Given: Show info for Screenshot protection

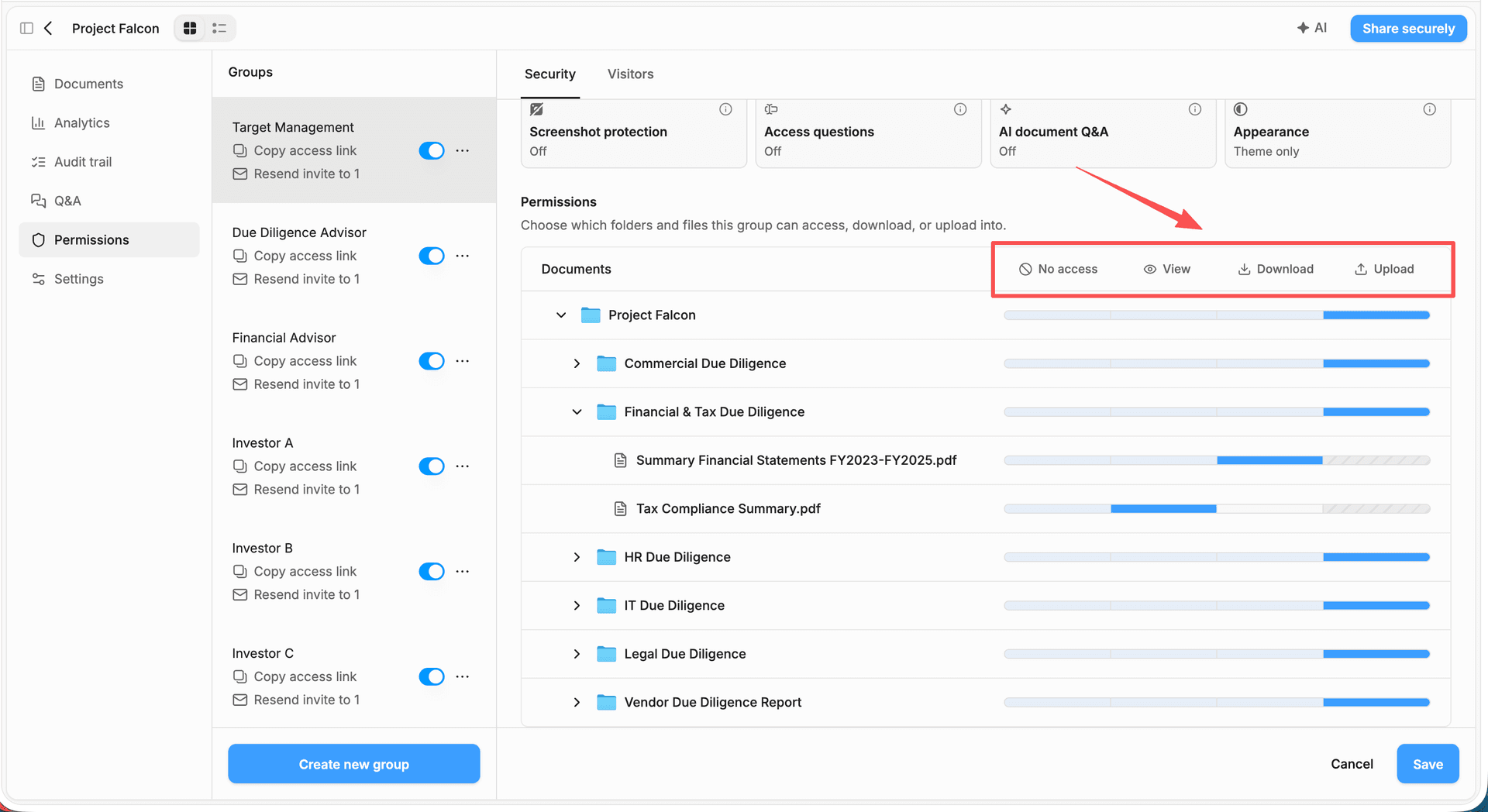Looking at the screenshot, I should pyautogui.click(x=725, y=109).
